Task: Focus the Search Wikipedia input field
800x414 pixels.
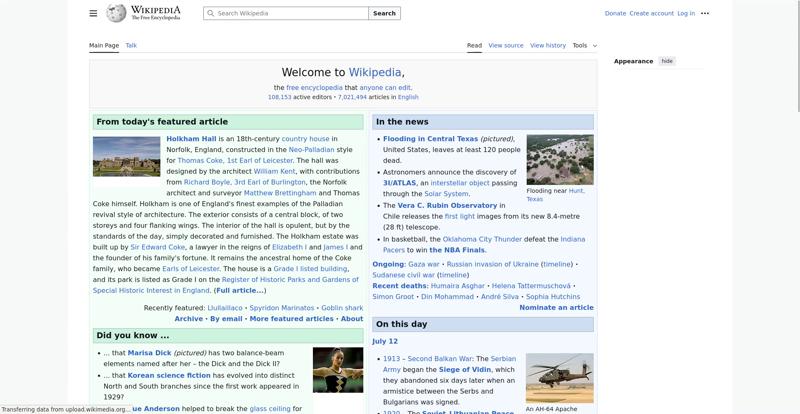Action: coord(286,13)
